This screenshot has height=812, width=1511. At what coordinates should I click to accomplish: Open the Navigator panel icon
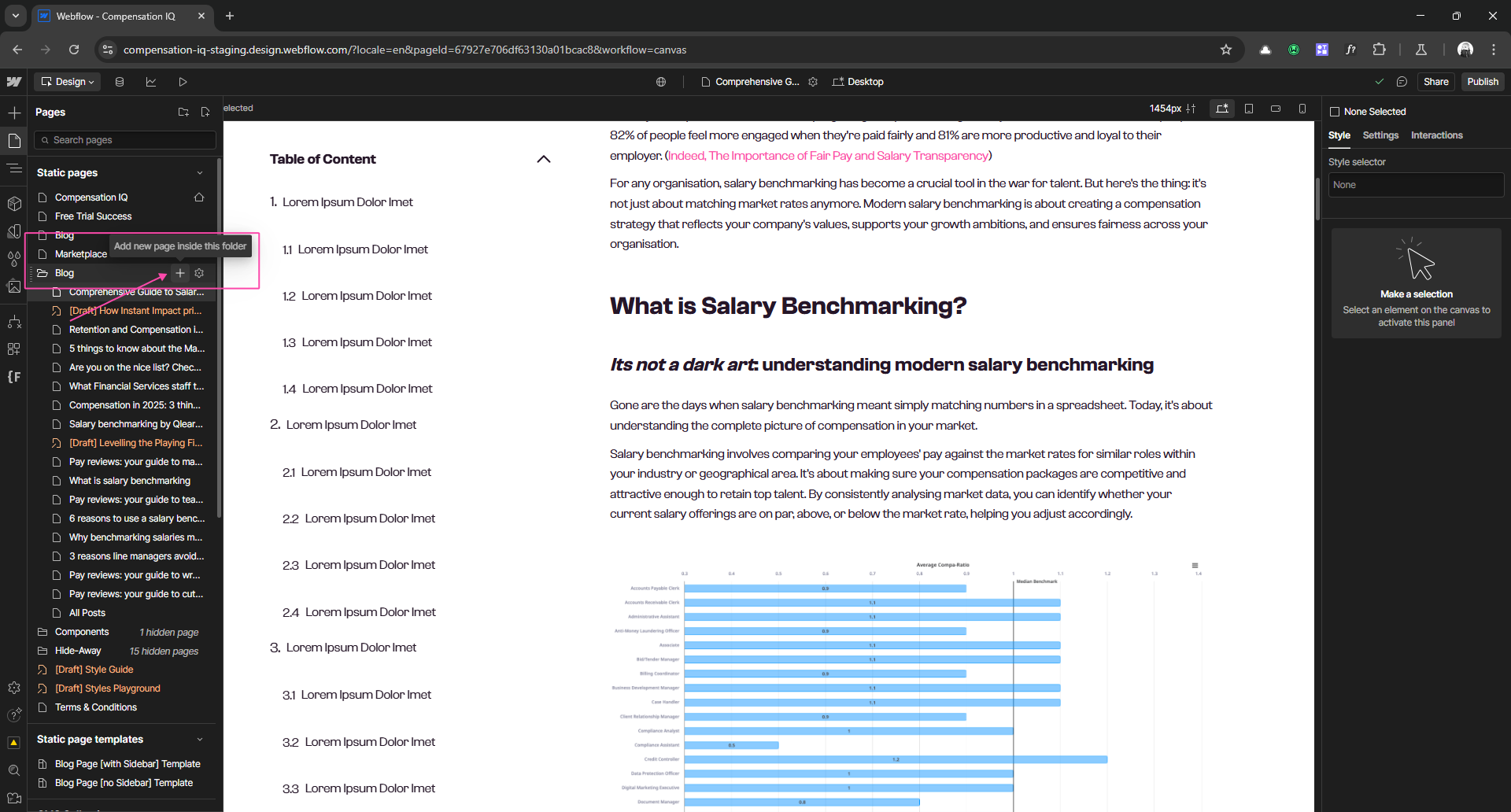(x=14, y=168)
